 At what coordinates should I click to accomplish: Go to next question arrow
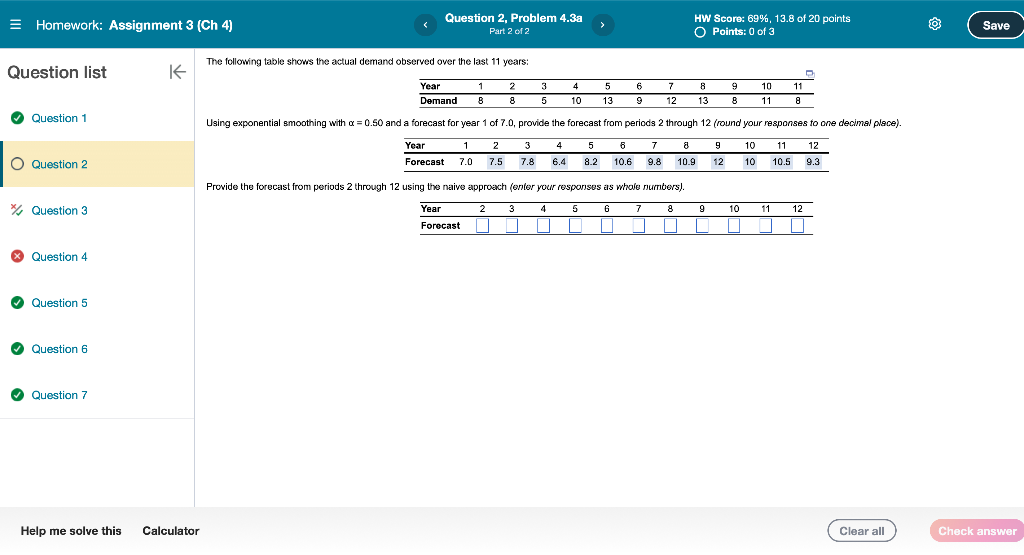pos(602,25)
